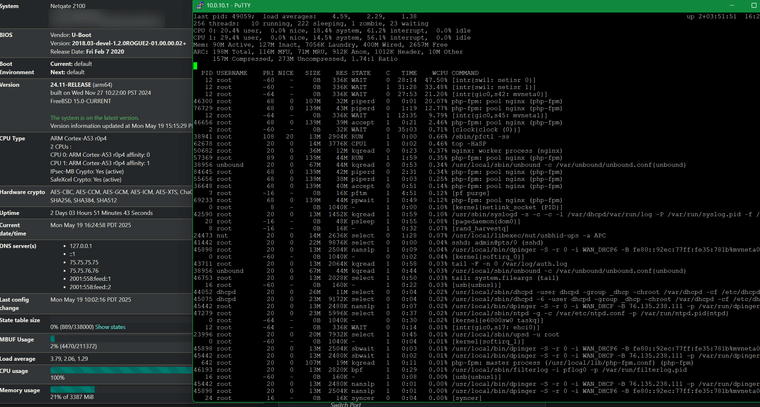Minimize the PuTTY window

(x=734, y=5)
